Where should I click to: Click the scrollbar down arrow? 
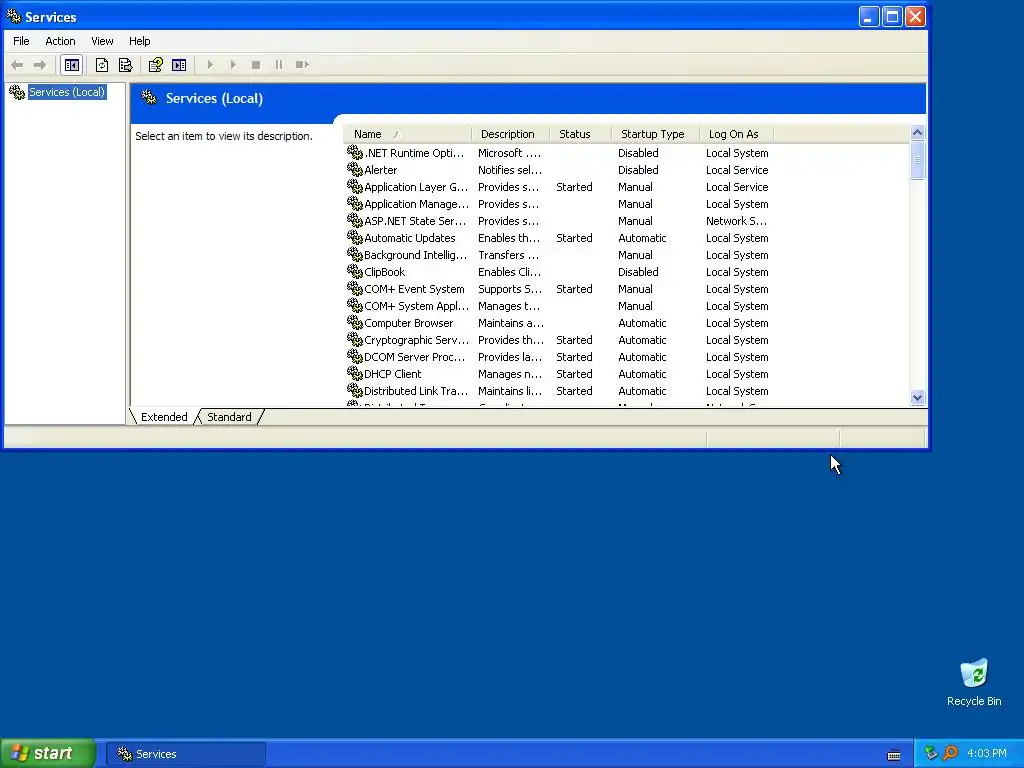(917, 398)
